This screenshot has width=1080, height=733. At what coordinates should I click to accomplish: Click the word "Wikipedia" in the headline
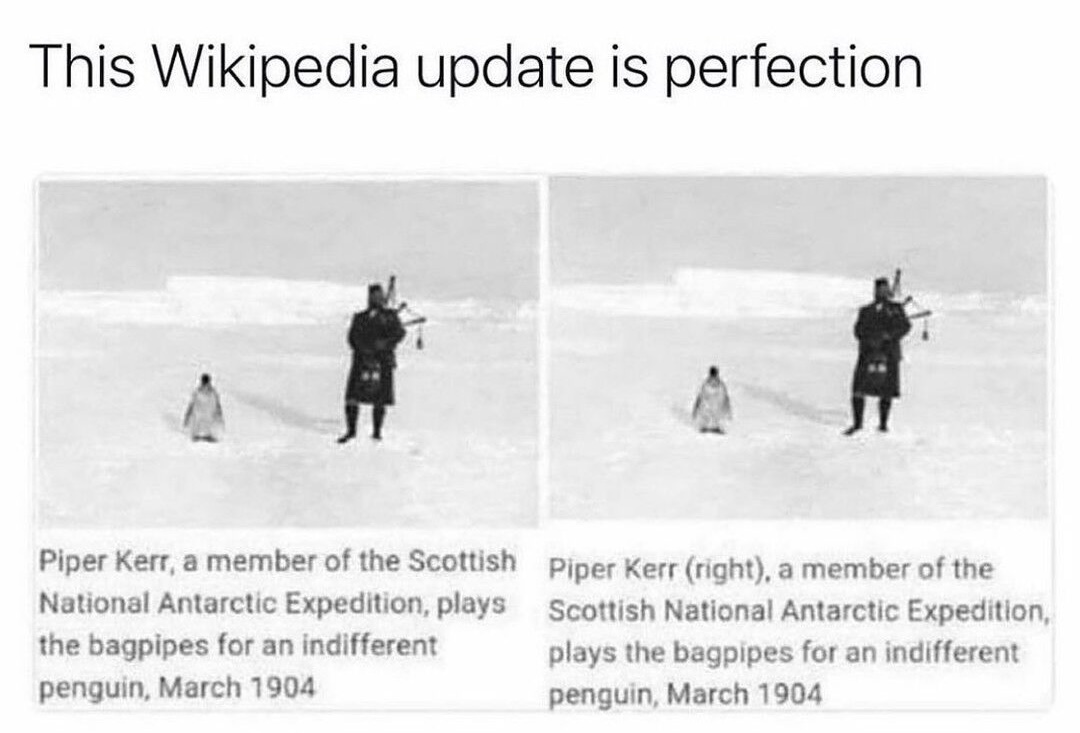click(x=273, y=67)
